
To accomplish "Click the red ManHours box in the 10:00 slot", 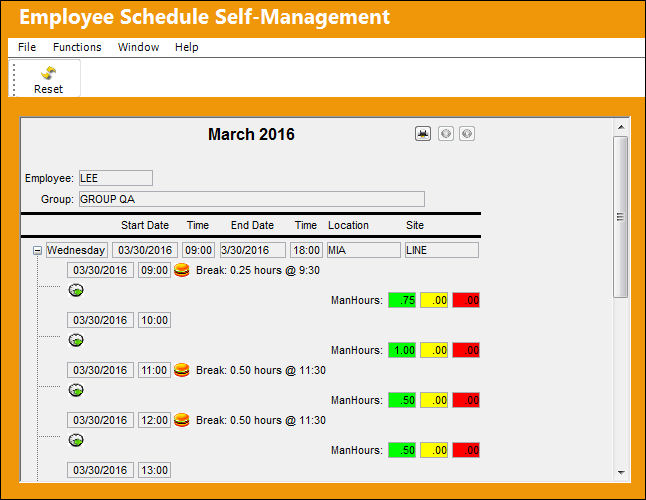I will click(x=466, y=350).
